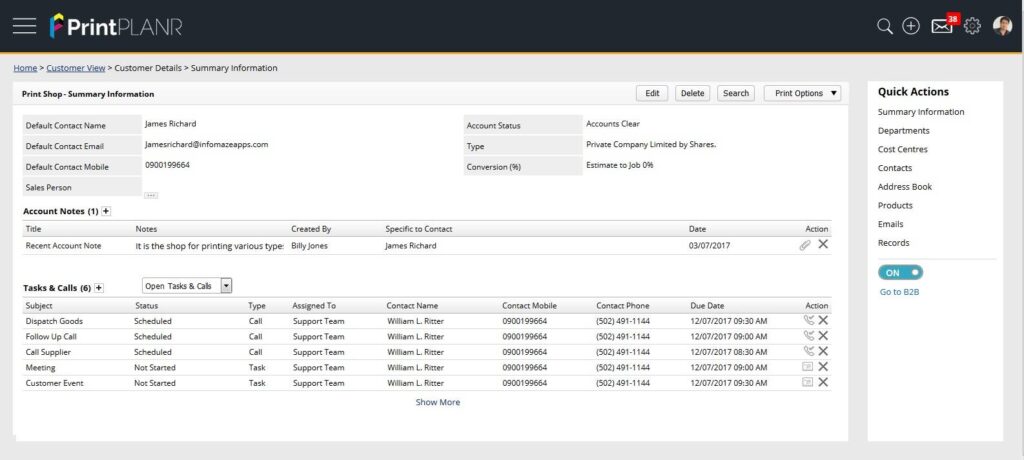Viewport: 1024px width, 460px height.
Task: Click Subject column header in Tasks table
Action: coord(39,306)
